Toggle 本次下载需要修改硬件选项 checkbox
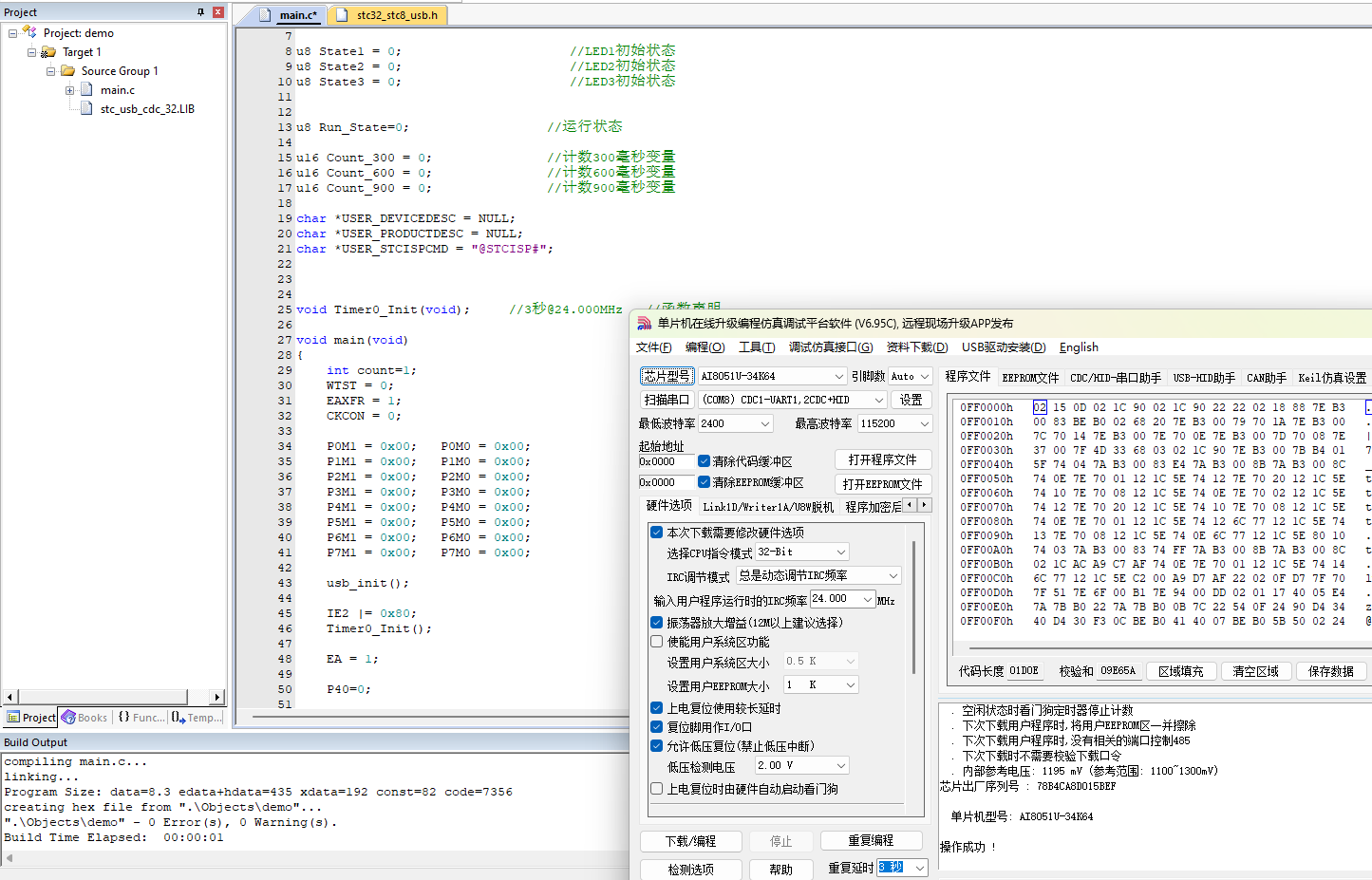 (x=656, y=533)
